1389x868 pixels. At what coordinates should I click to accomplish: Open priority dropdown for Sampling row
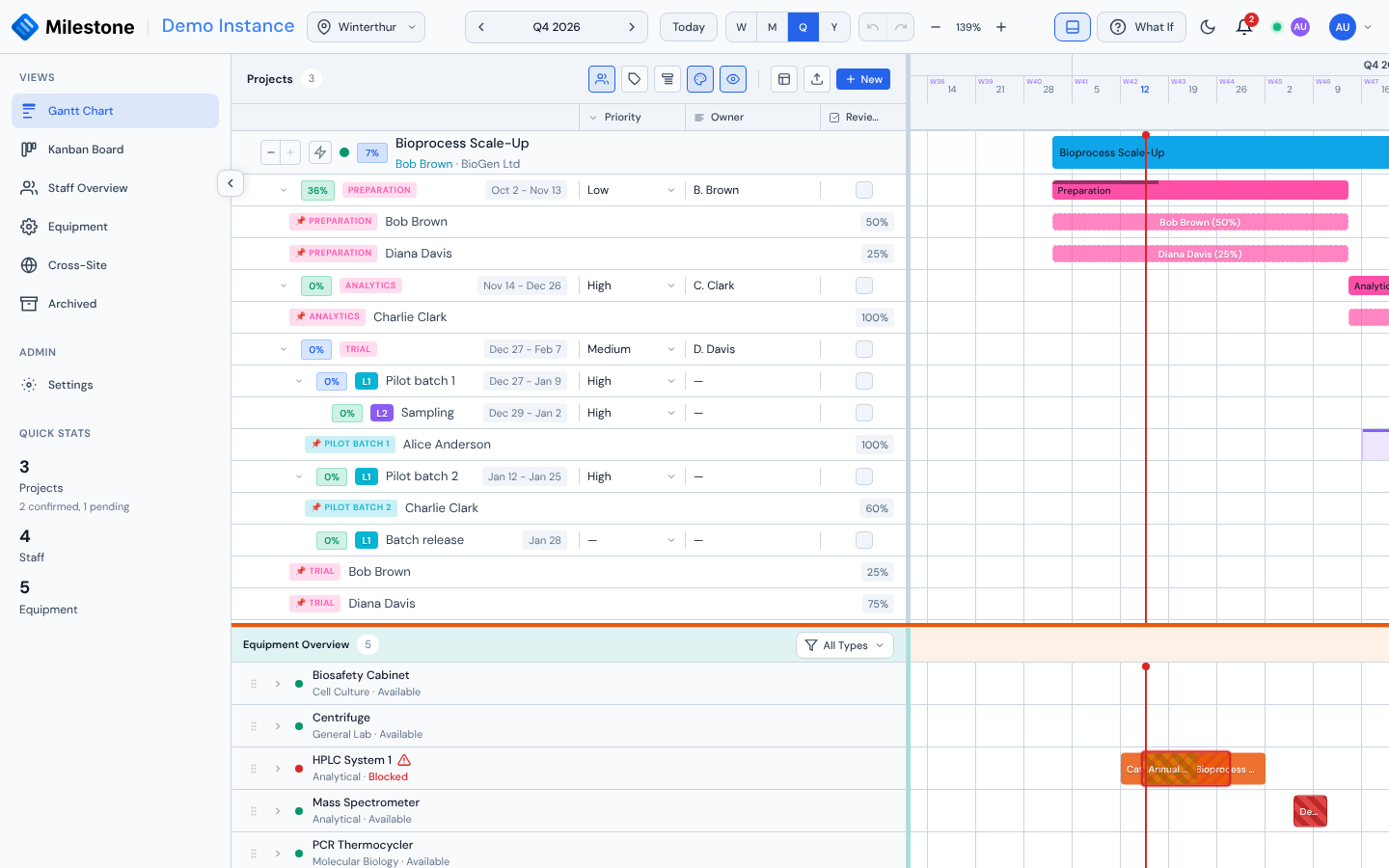631,413
